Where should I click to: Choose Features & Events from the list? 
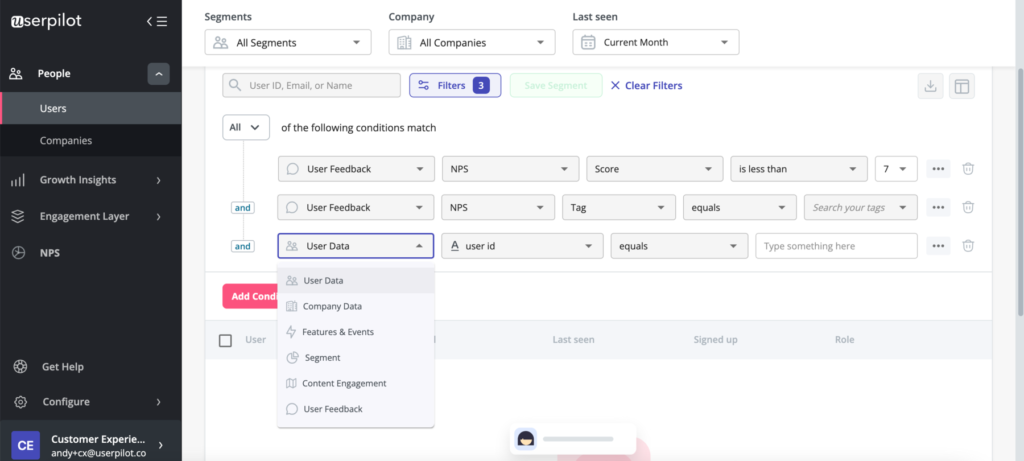point(337,332)
